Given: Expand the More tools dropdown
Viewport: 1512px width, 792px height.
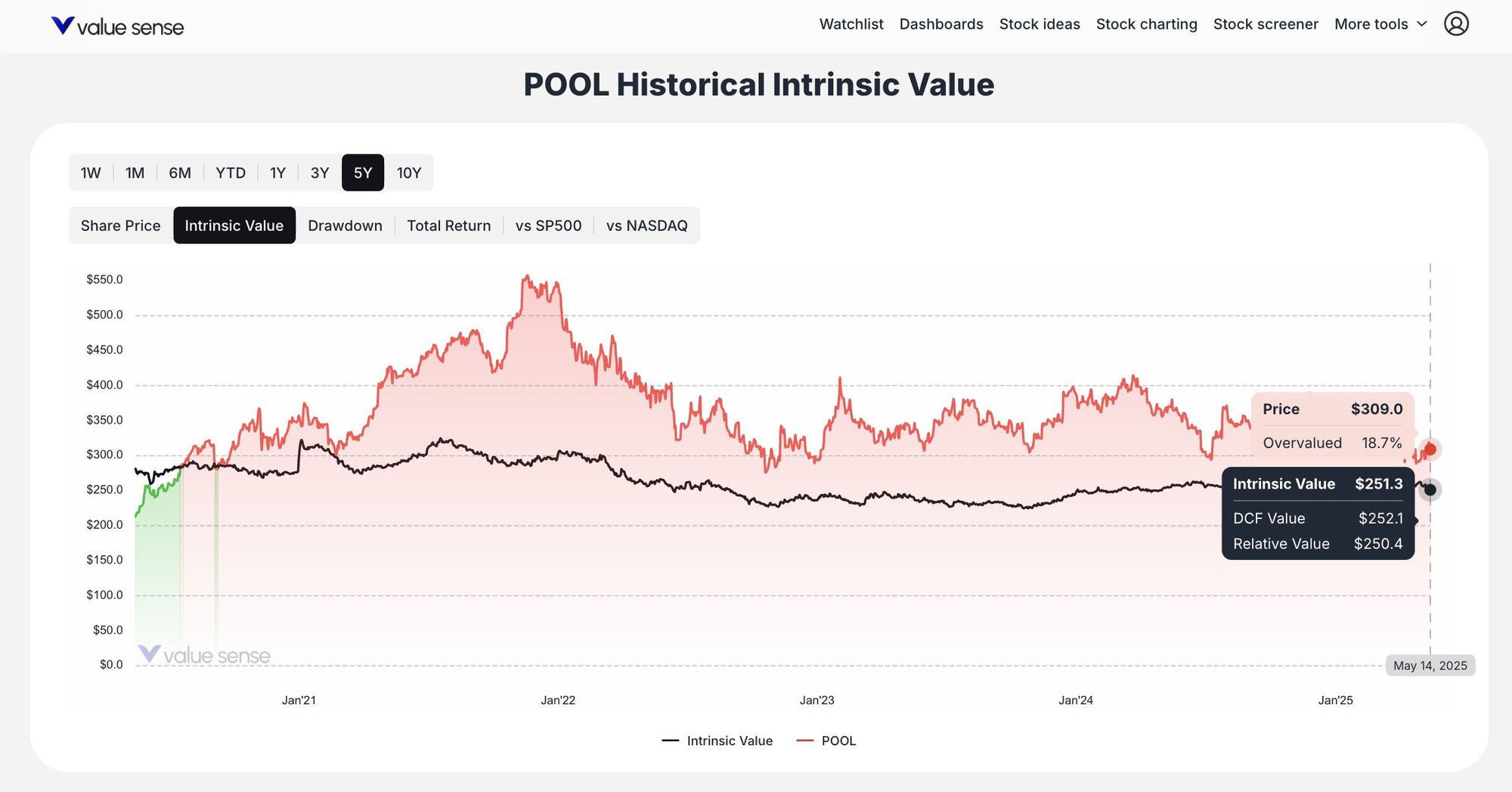Looking at the screenshot, I should (x=1379, y=23).
